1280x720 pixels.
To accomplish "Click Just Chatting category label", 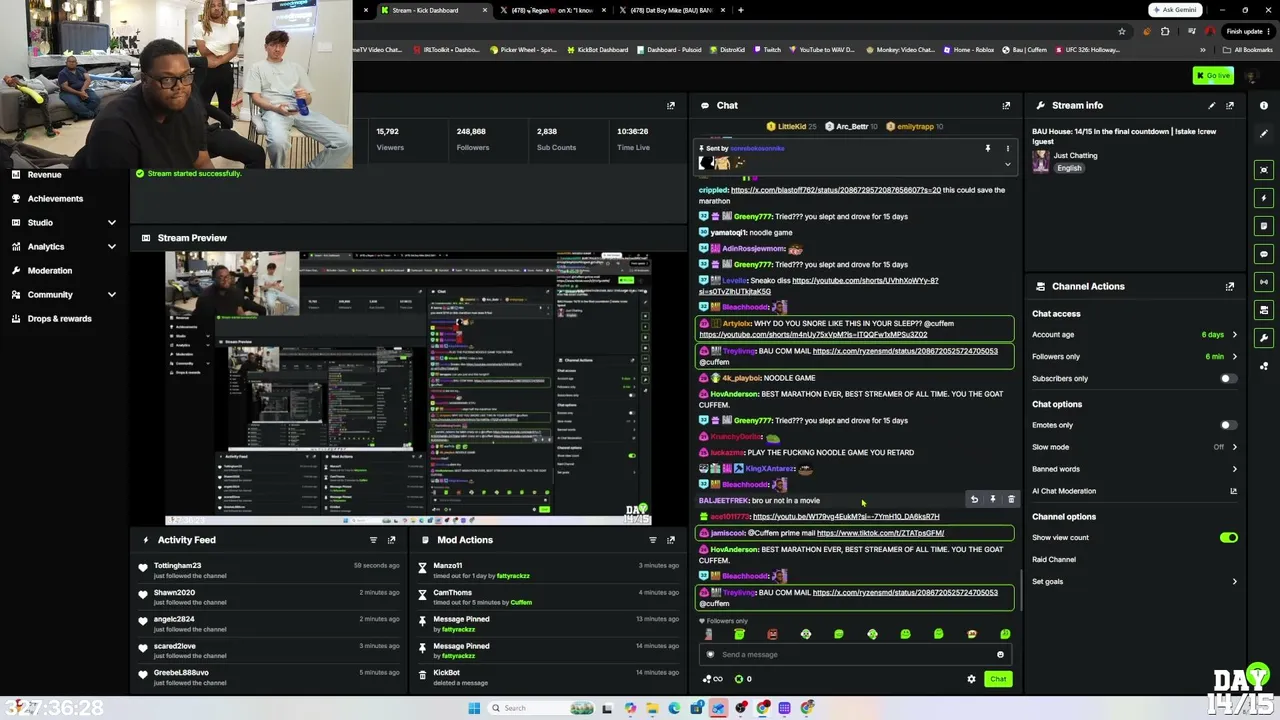I will (x=1076, y=156).
